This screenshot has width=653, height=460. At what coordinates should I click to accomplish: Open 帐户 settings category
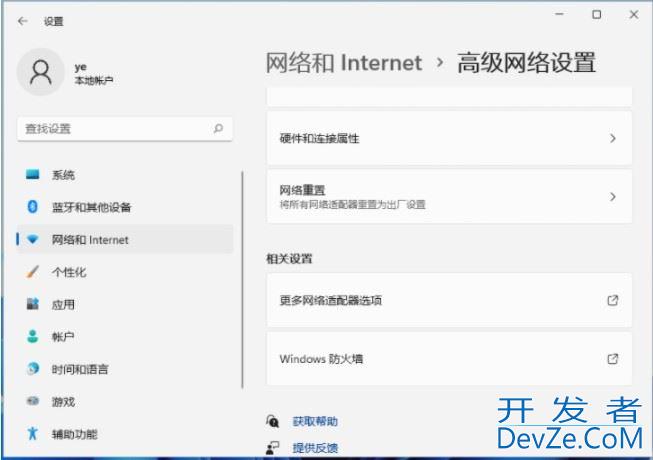point(125,336)
